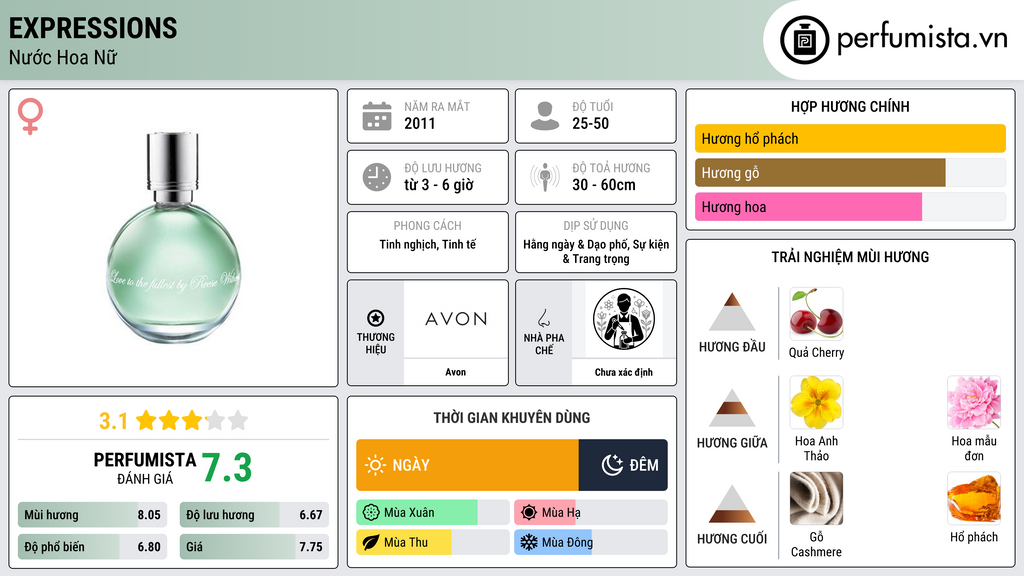Click the TRẢI NGHIỆM MÙI HƯƠNG heading
Screen dimensions: 1024x576
[850, 257]
